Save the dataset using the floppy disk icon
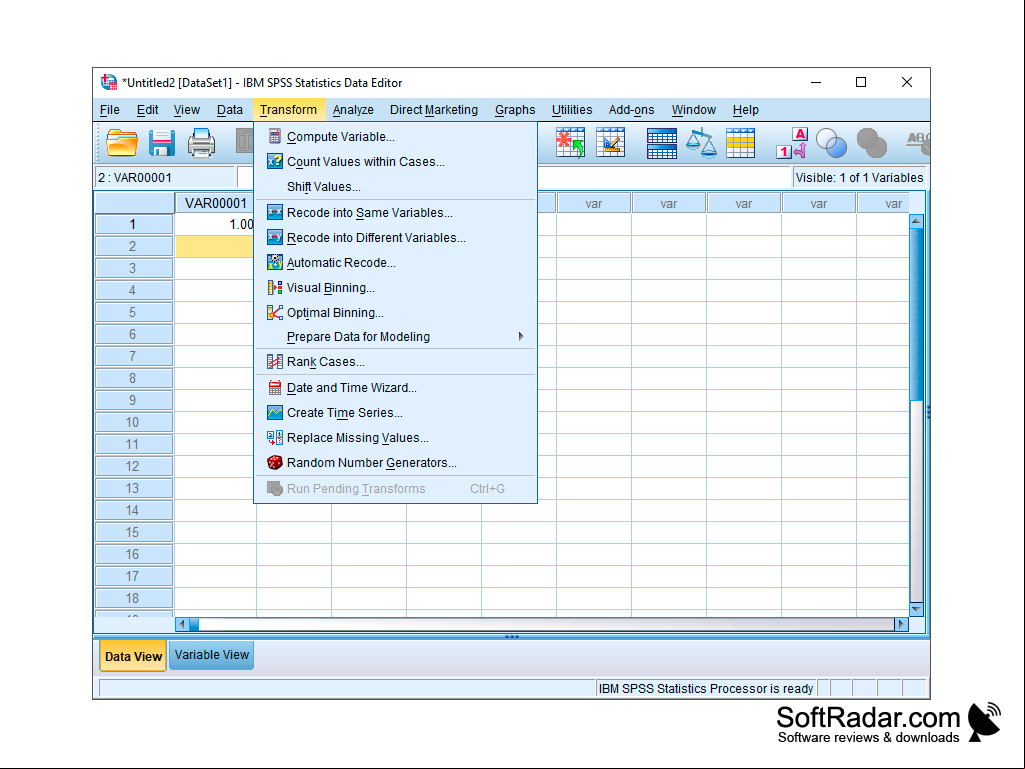Viewport: 1025px width, 769px height. tap(161, 143)
